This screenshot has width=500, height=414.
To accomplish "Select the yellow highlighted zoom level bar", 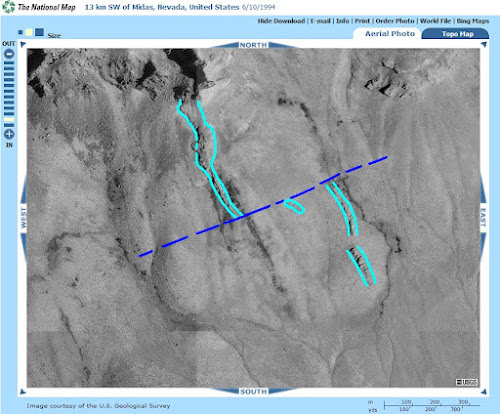I will pyautogui.click(x=9, y=119).
